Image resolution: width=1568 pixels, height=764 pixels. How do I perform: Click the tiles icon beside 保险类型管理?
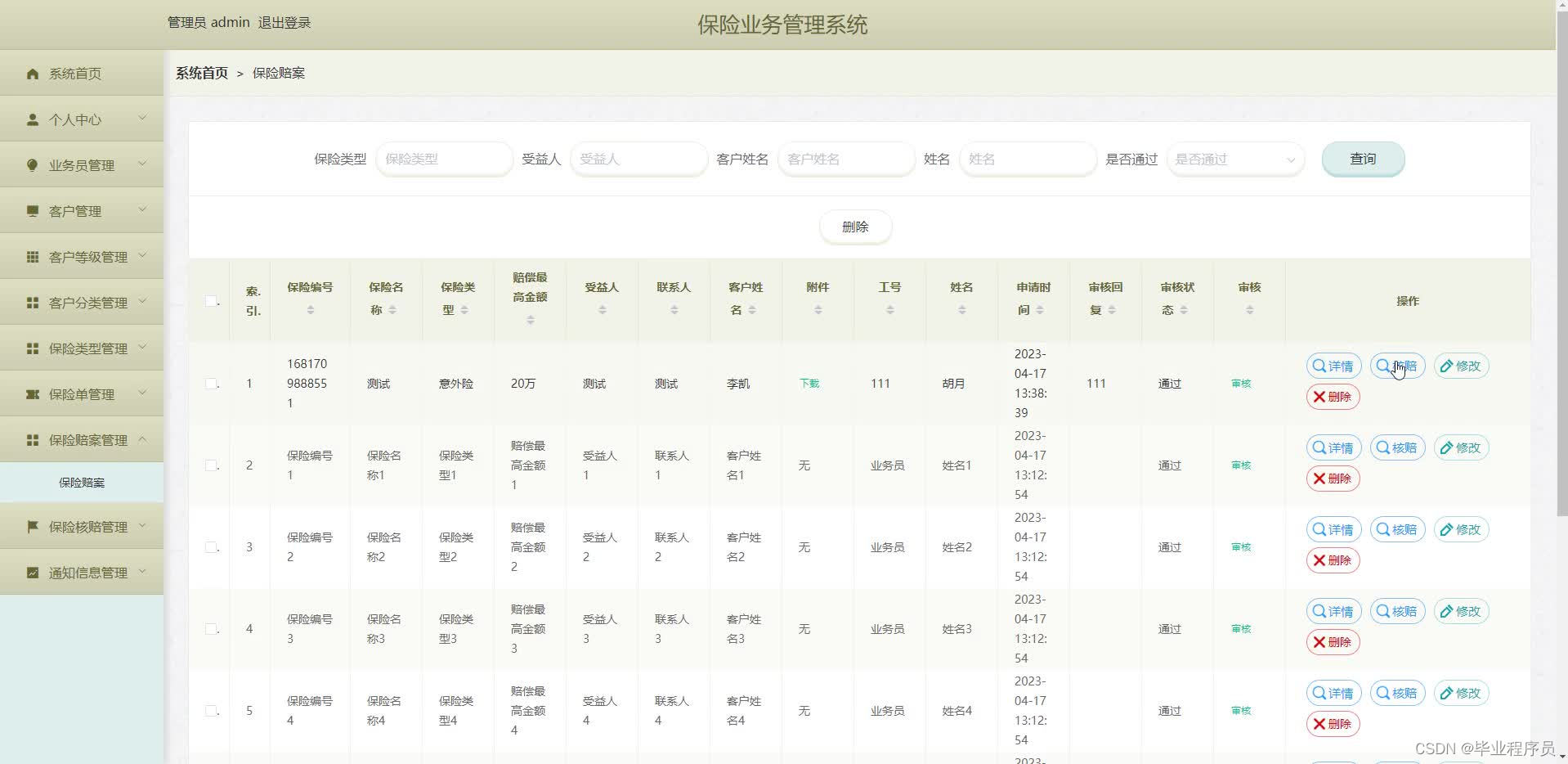point(33,348)
